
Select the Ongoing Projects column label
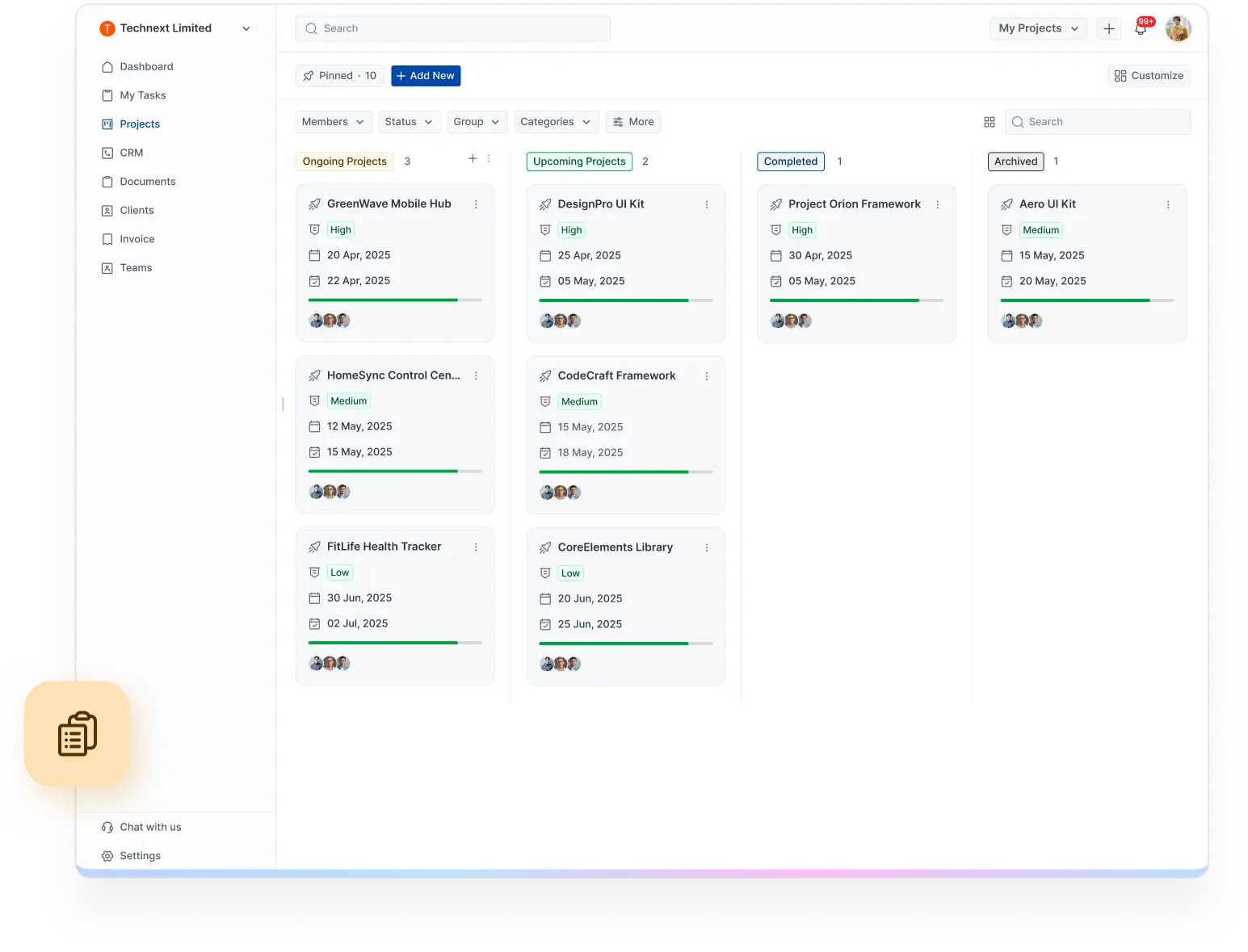point(345,161)
